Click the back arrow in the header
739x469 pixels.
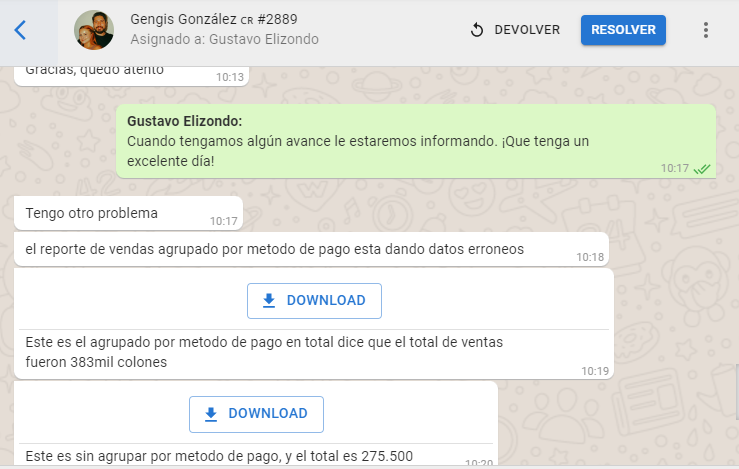tap(20, 30)
